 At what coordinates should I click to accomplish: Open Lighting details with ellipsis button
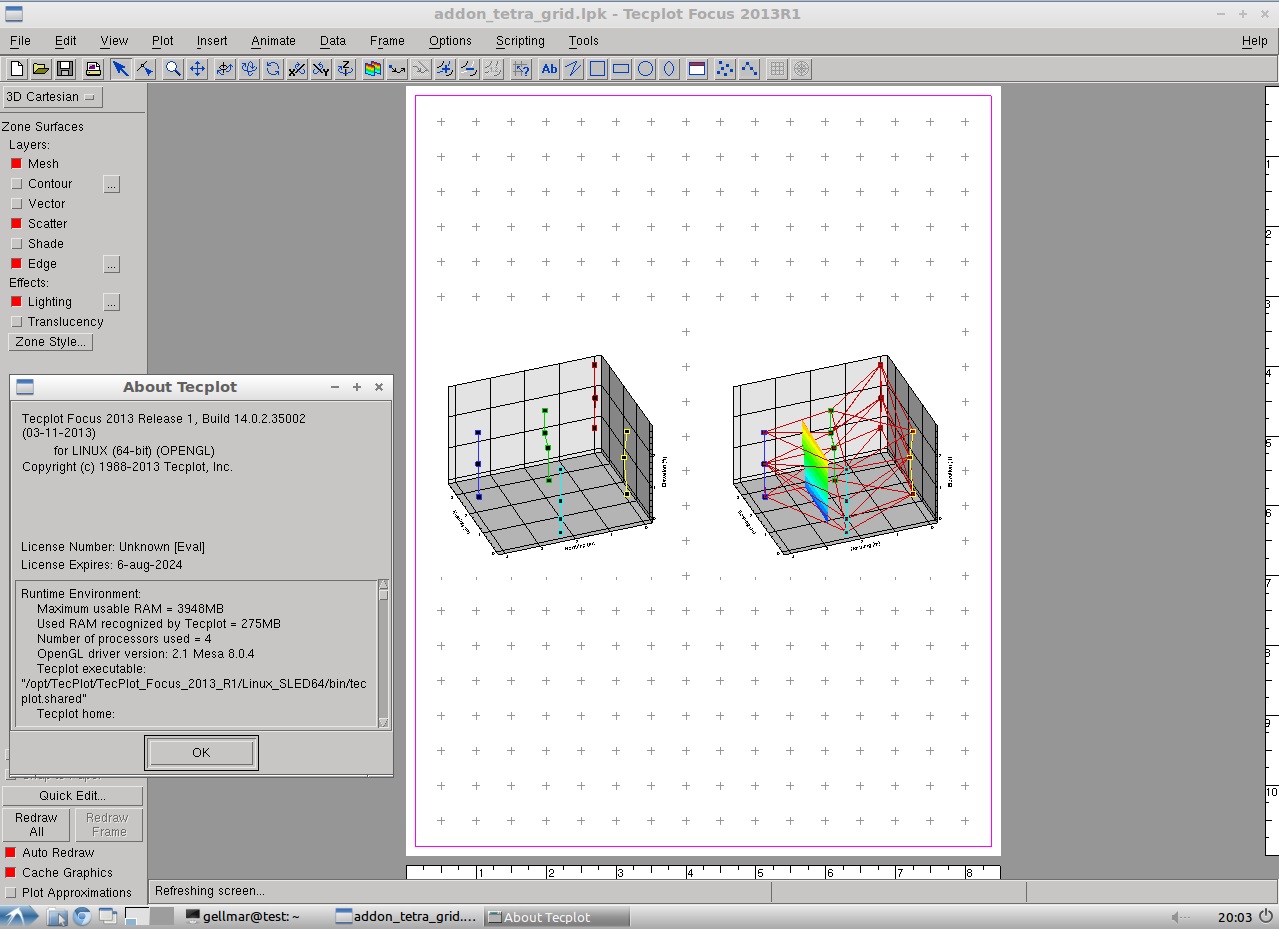pos(112,302)
